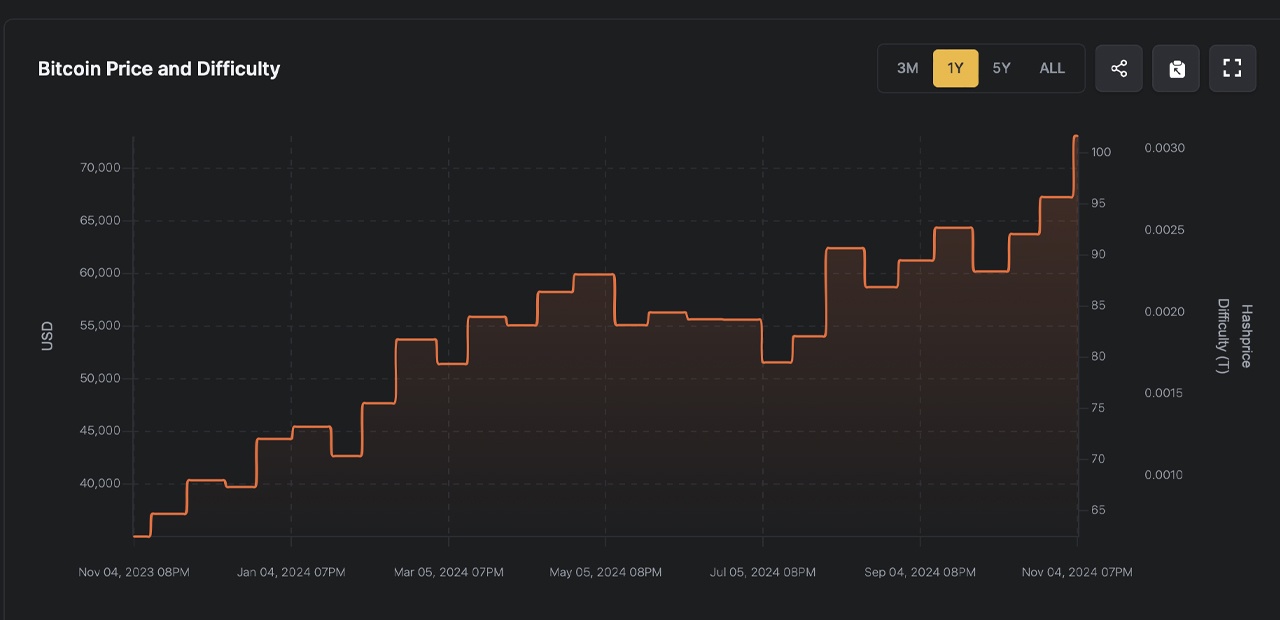Select the highlighted 1Y range tab

tap(955, 69)
